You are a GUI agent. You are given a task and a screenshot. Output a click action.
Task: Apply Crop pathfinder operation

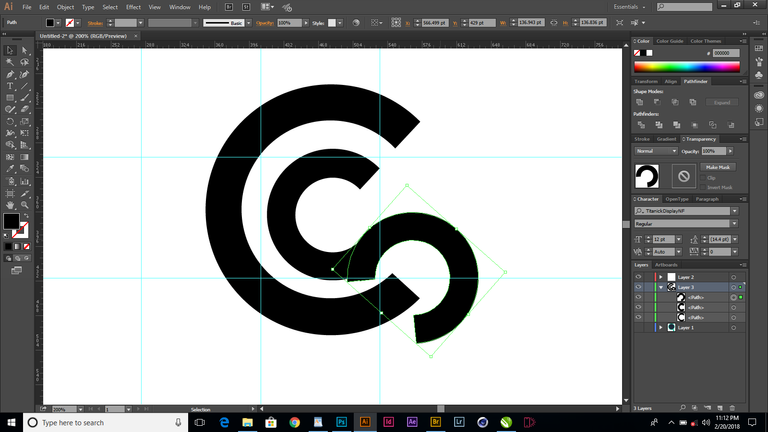(695, 125)
